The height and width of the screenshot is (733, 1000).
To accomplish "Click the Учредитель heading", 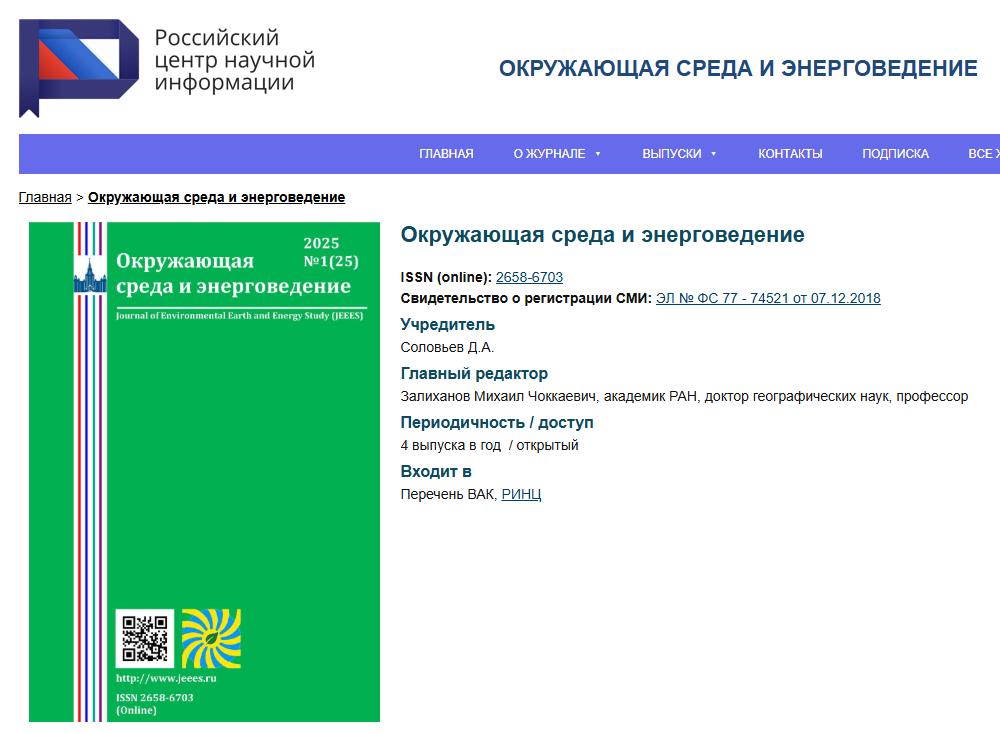I will [447, 324].
